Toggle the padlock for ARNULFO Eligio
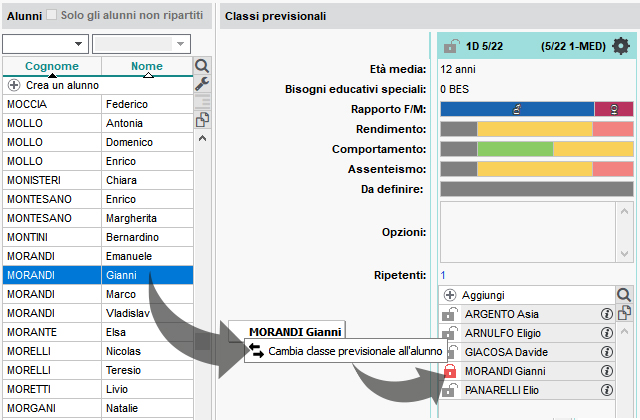The width and height of the screenshot is (640, 420). click(x=449, y=333)
